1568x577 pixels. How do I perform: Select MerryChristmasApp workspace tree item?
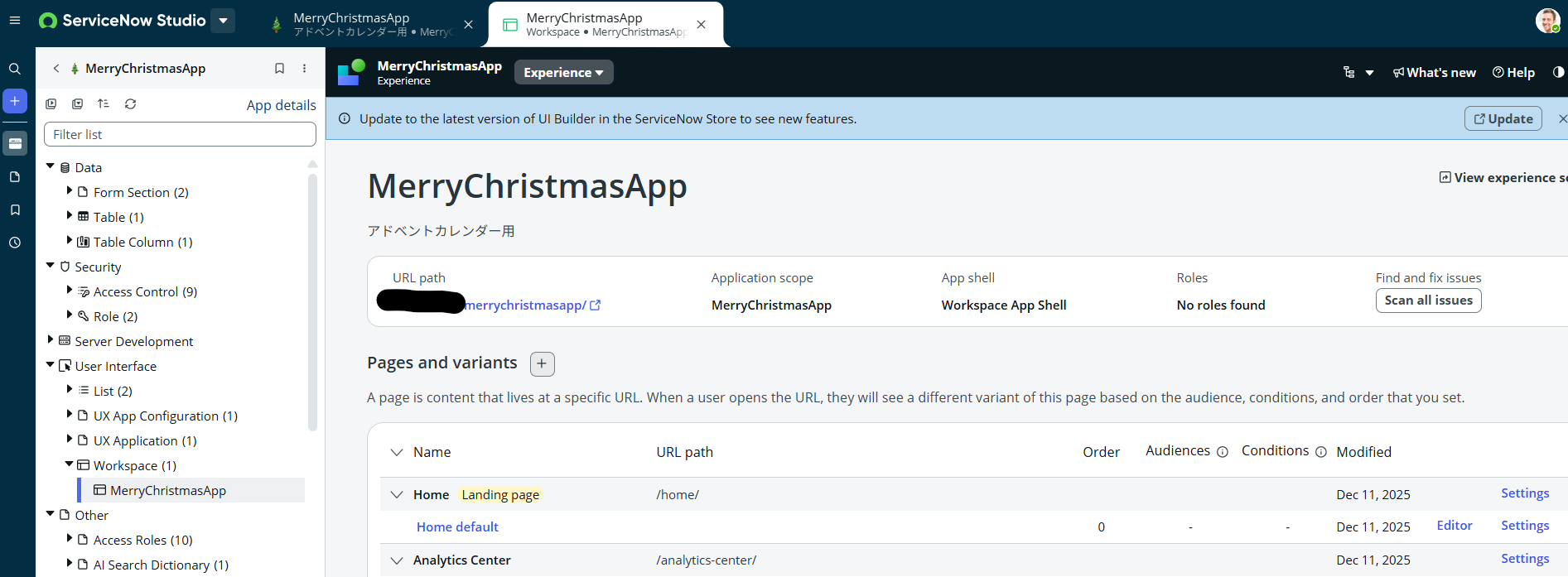192,490
